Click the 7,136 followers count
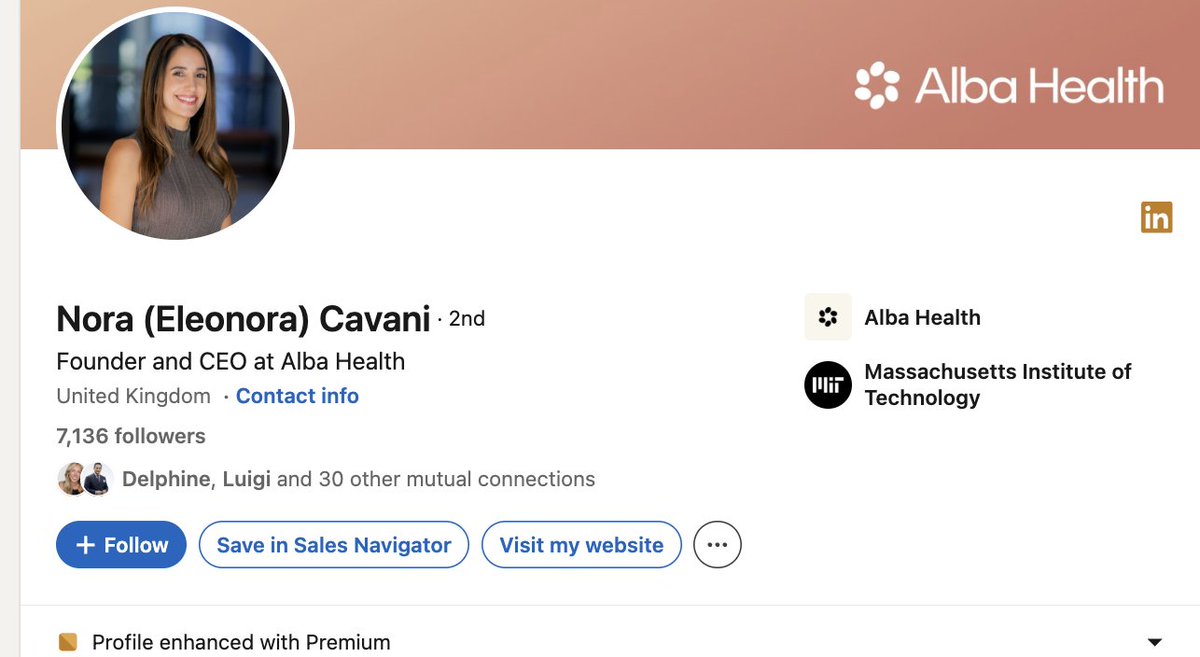 click(131, 436)
